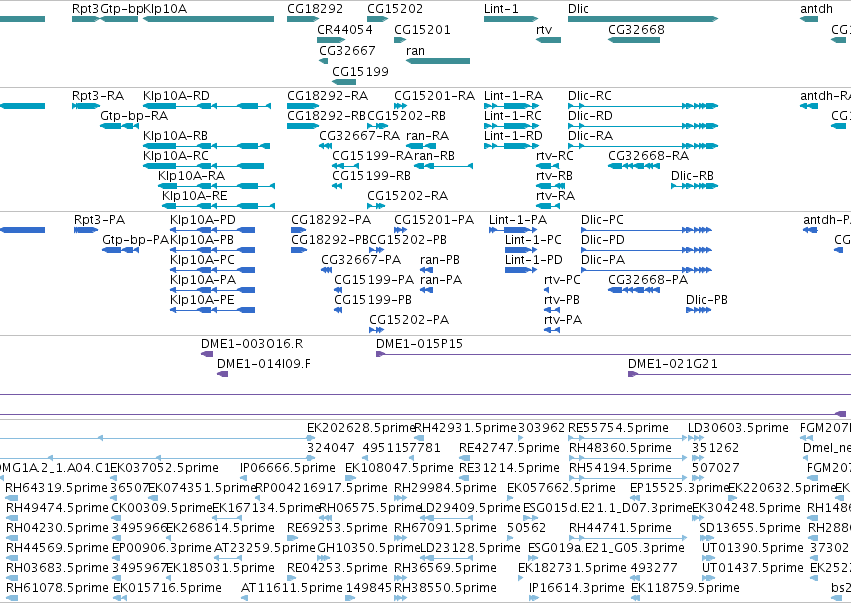The height and width of the screenshot is (603, 851).
Task: Select protein ran-PB label
Action: coord(440,260)
